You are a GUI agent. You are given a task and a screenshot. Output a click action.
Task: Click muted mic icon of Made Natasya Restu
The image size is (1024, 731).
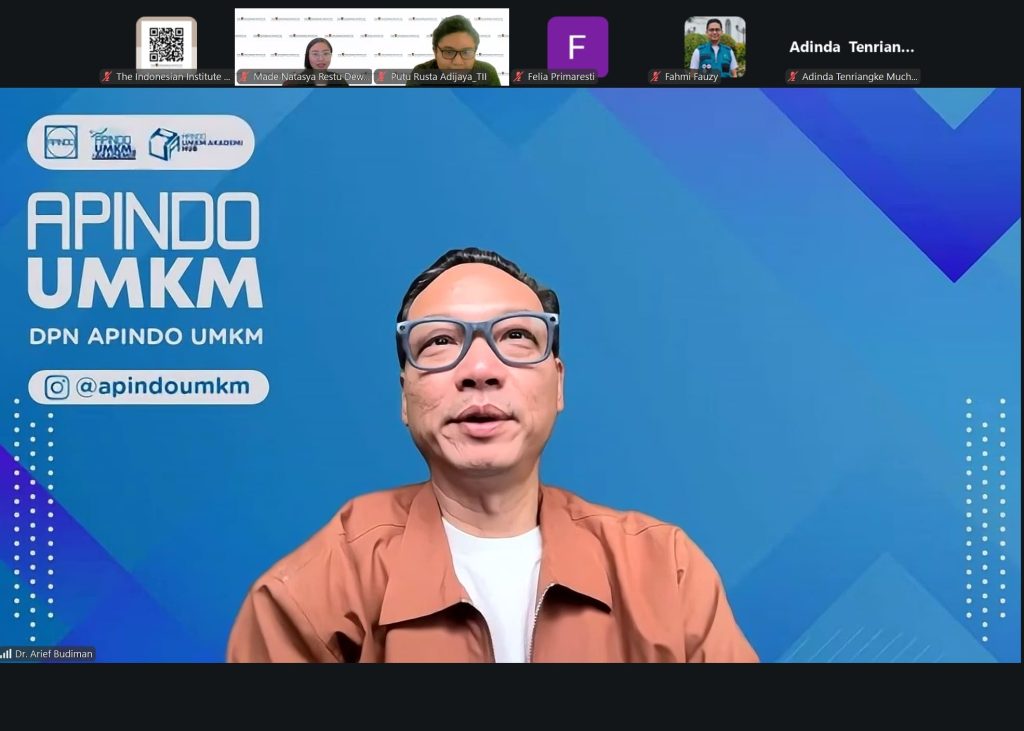point(244,77)
